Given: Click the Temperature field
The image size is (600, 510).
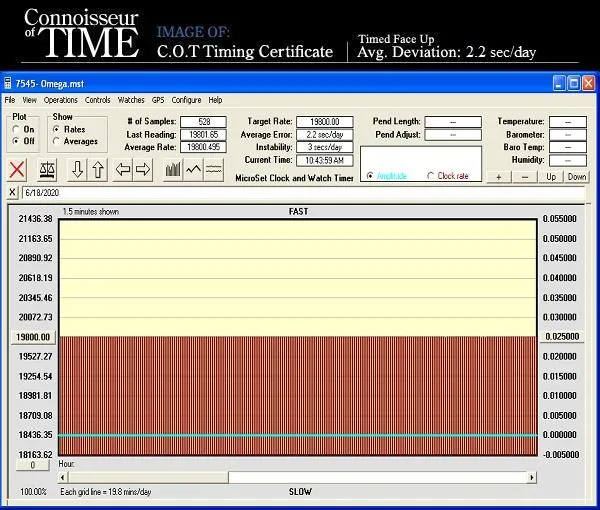Looking at the screenshot, I should 568,122.
